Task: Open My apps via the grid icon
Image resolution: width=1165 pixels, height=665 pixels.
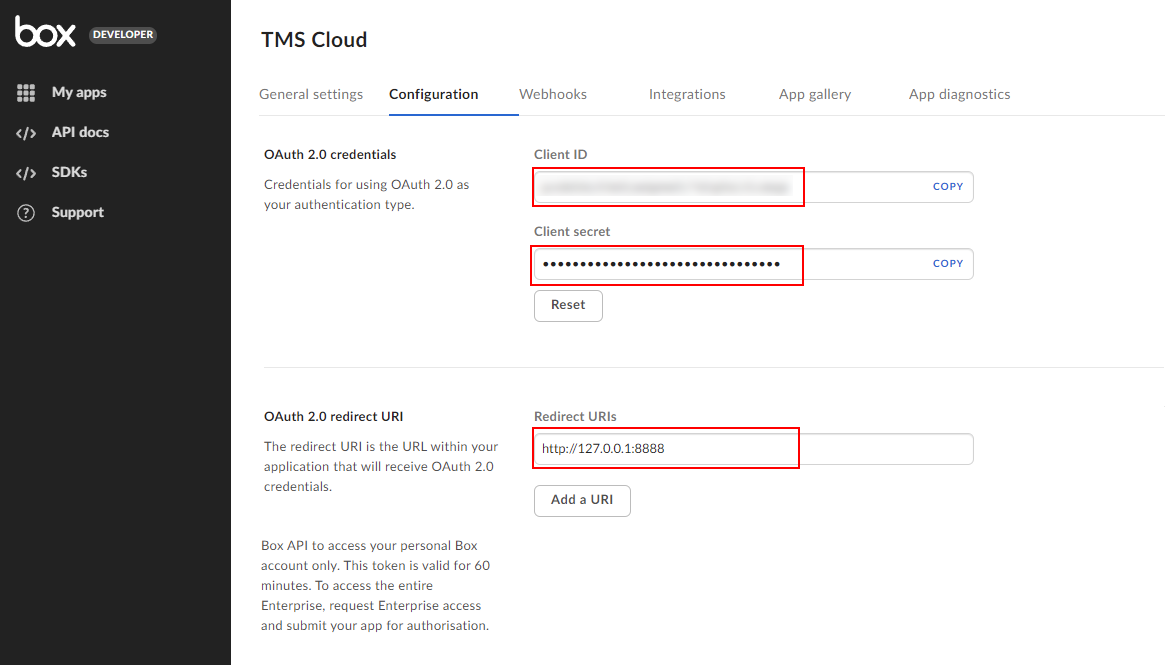Action: [26, 93]
